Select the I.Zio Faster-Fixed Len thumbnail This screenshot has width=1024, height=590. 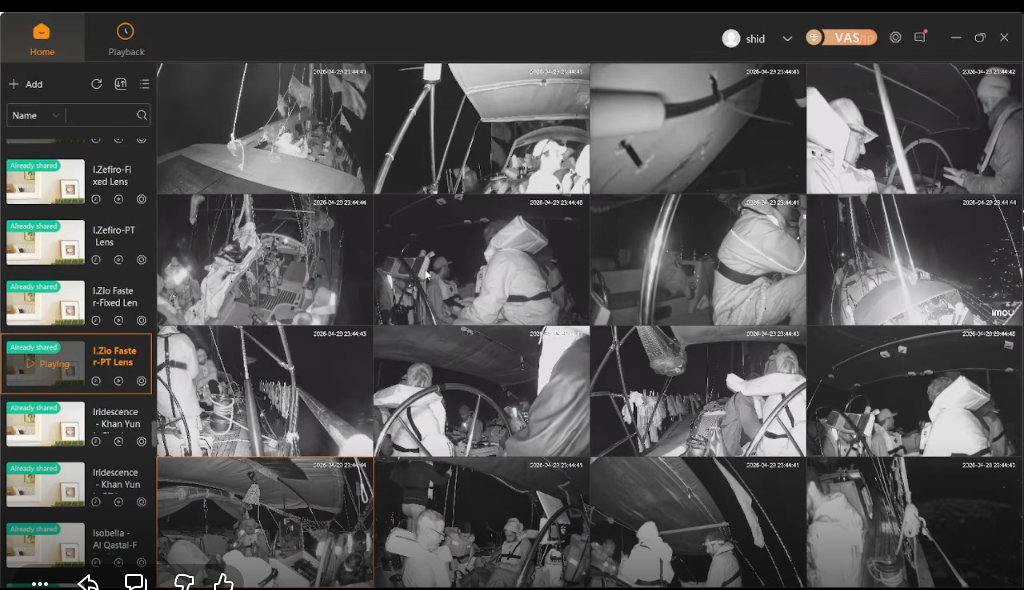pos(46,303)
